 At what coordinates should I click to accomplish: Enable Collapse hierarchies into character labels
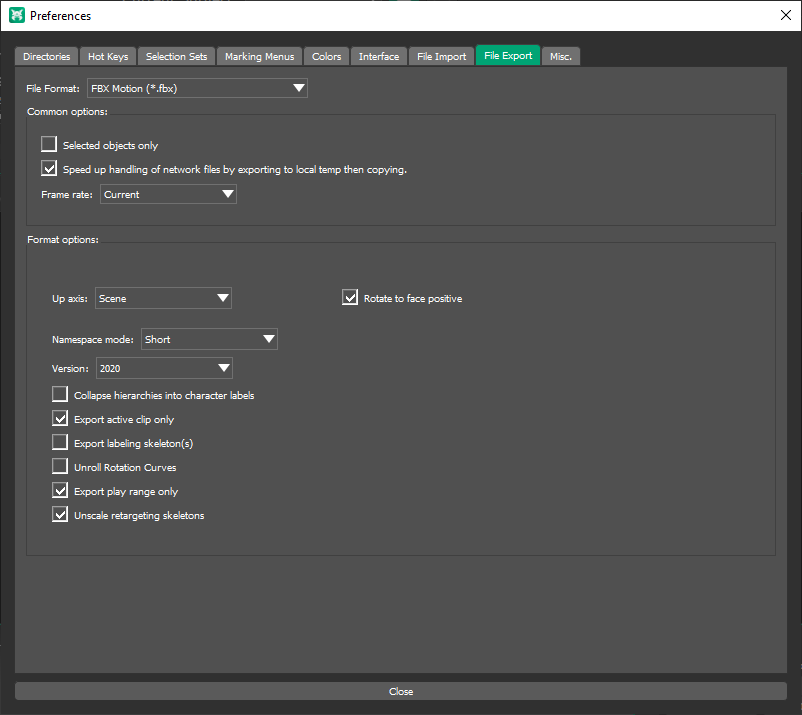(60, 395)
